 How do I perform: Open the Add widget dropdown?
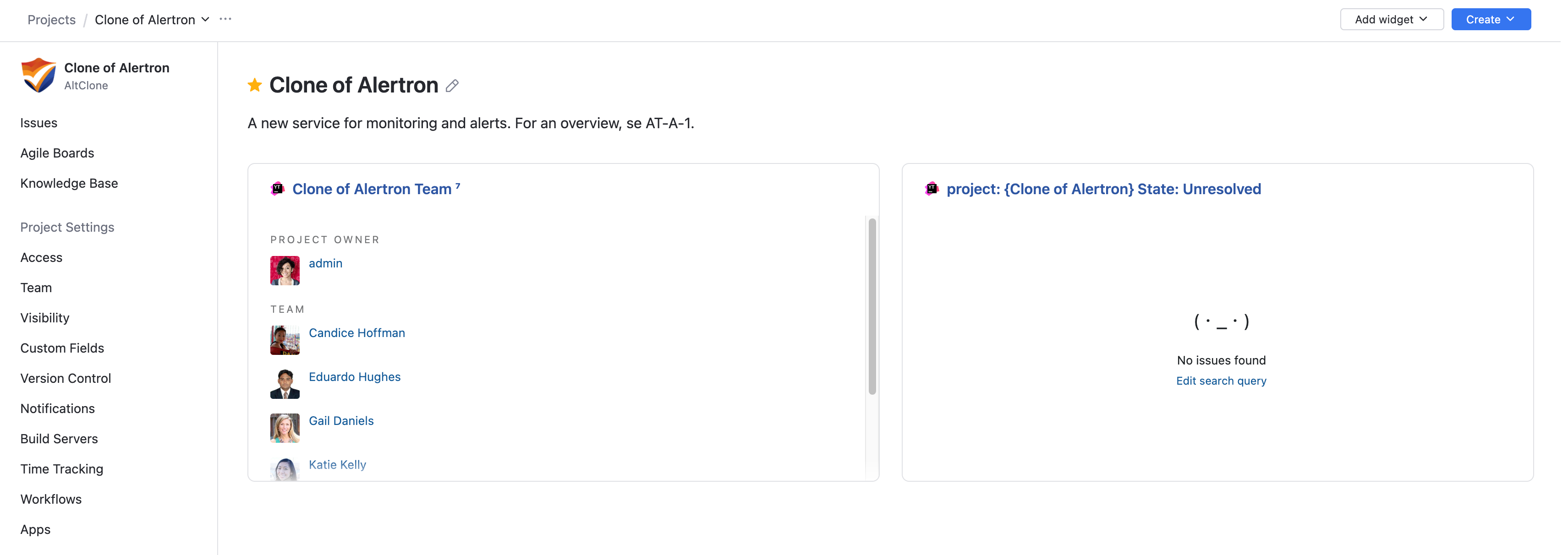[1392, 19]
